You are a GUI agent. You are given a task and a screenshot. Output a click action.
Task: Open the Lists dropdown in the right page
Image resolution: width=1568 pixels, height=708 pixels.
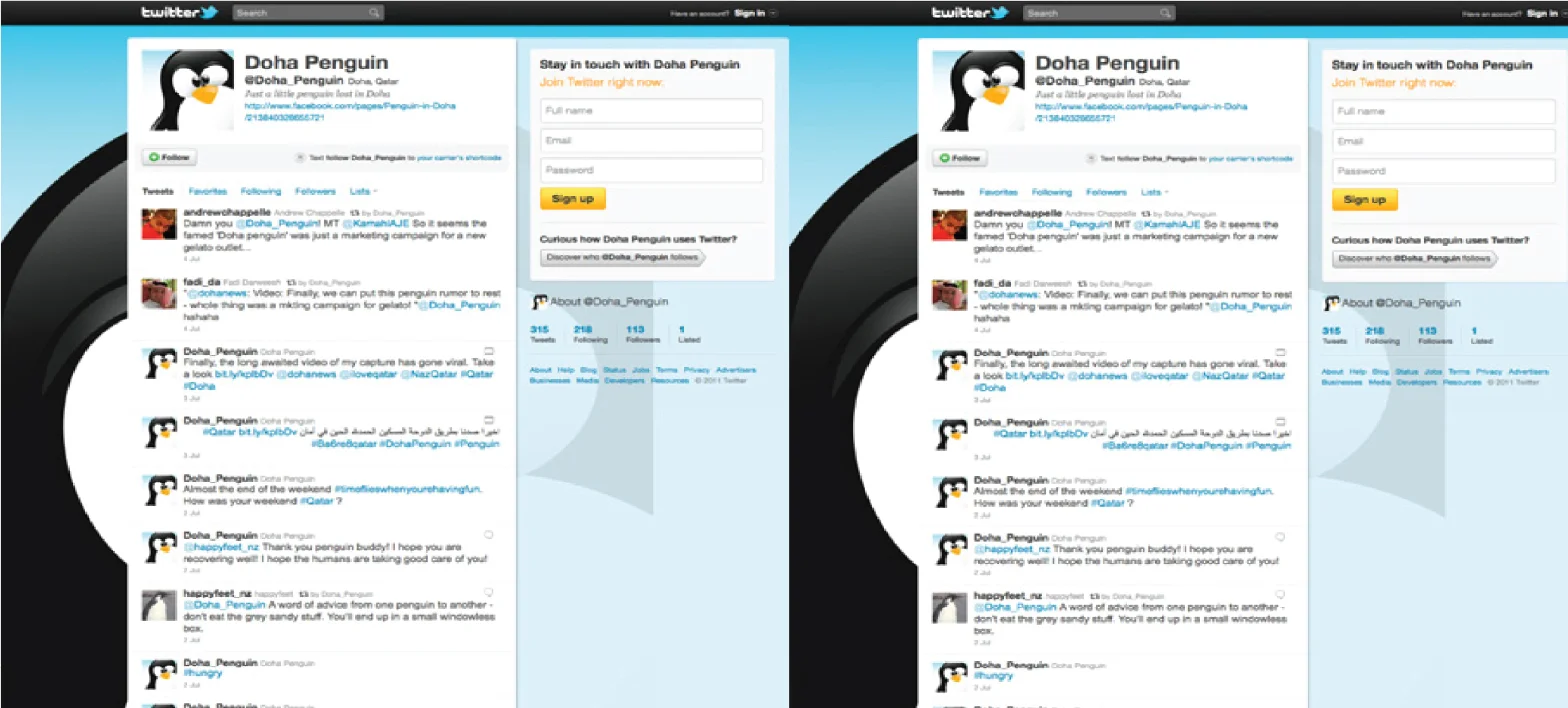[x=1155, y=192]
